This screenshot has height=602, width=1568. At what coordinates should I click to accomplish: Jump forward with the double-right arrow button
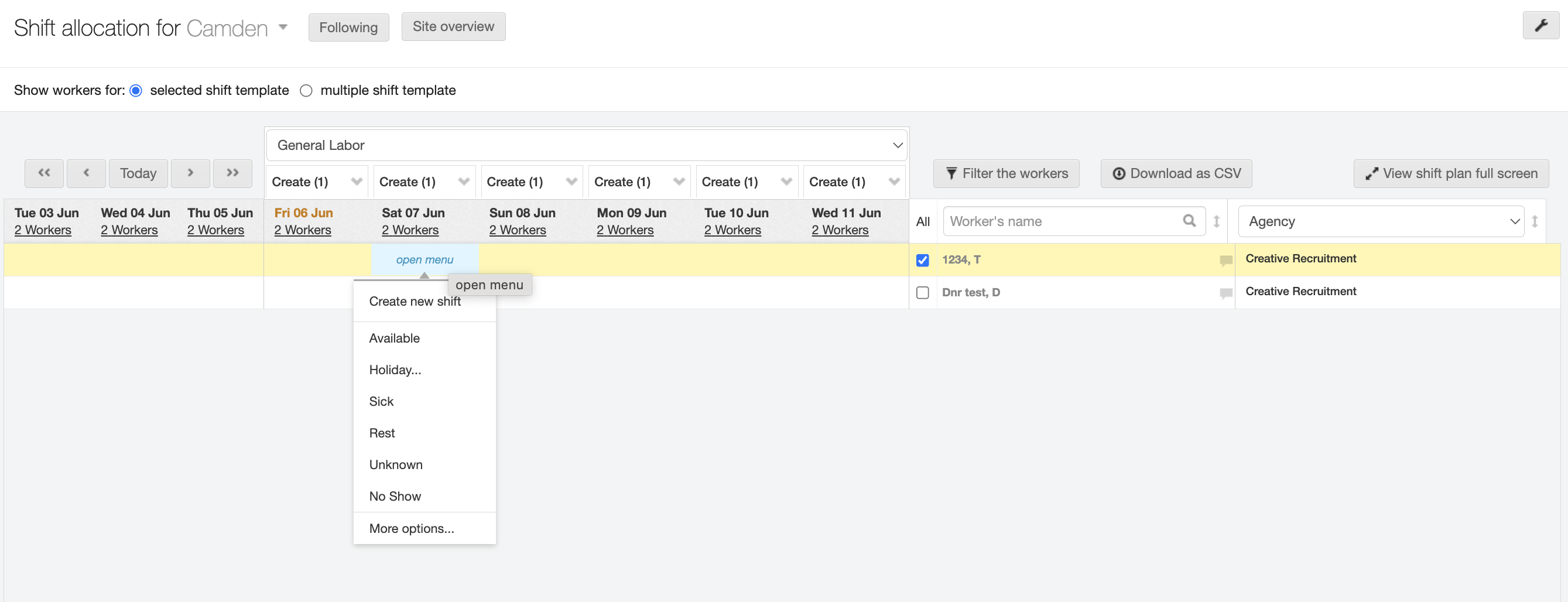click(x=232, y=173)
